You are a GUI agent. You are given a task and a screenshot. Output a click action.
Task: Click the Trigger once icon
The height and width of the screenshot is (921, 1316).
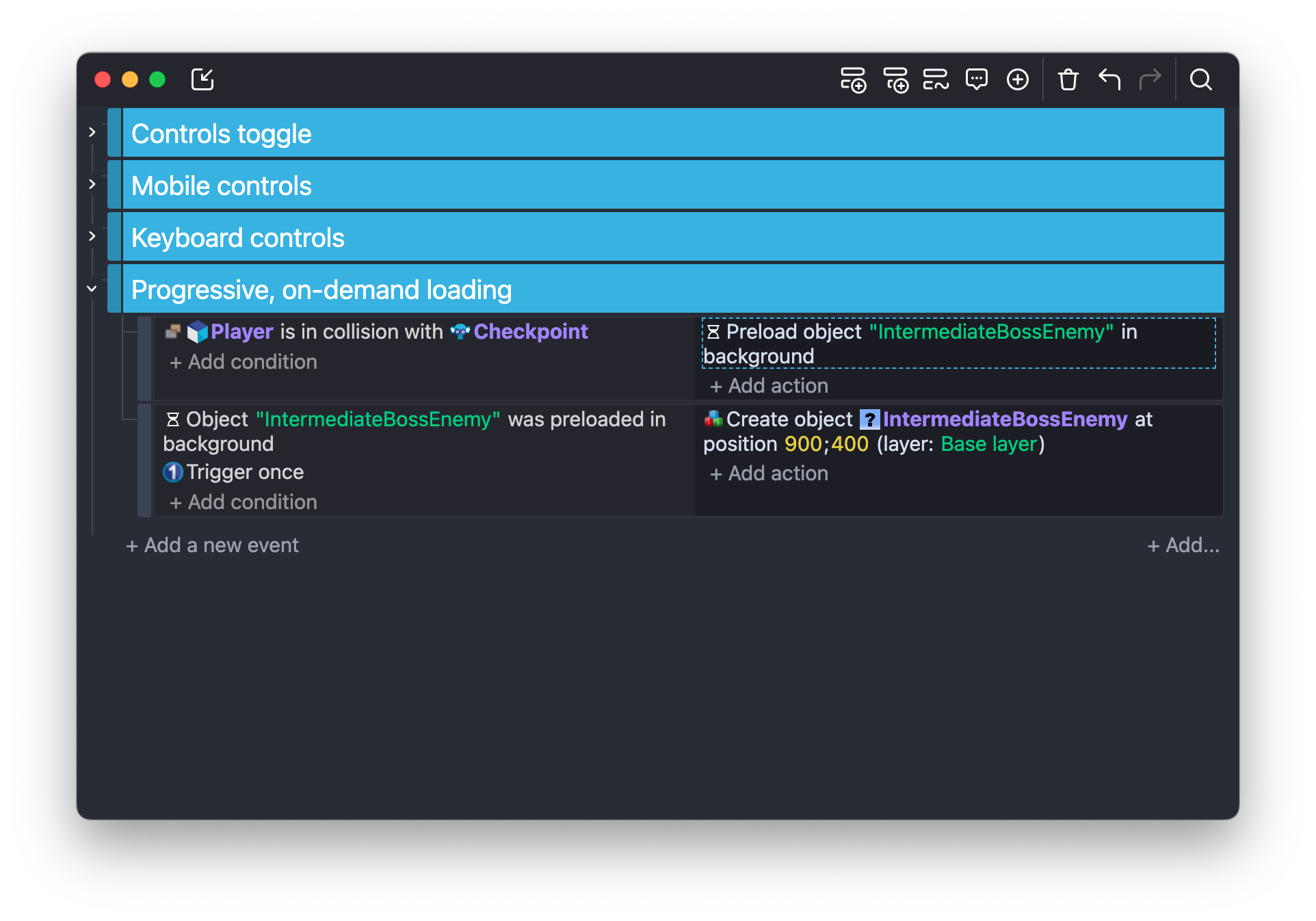173,472
